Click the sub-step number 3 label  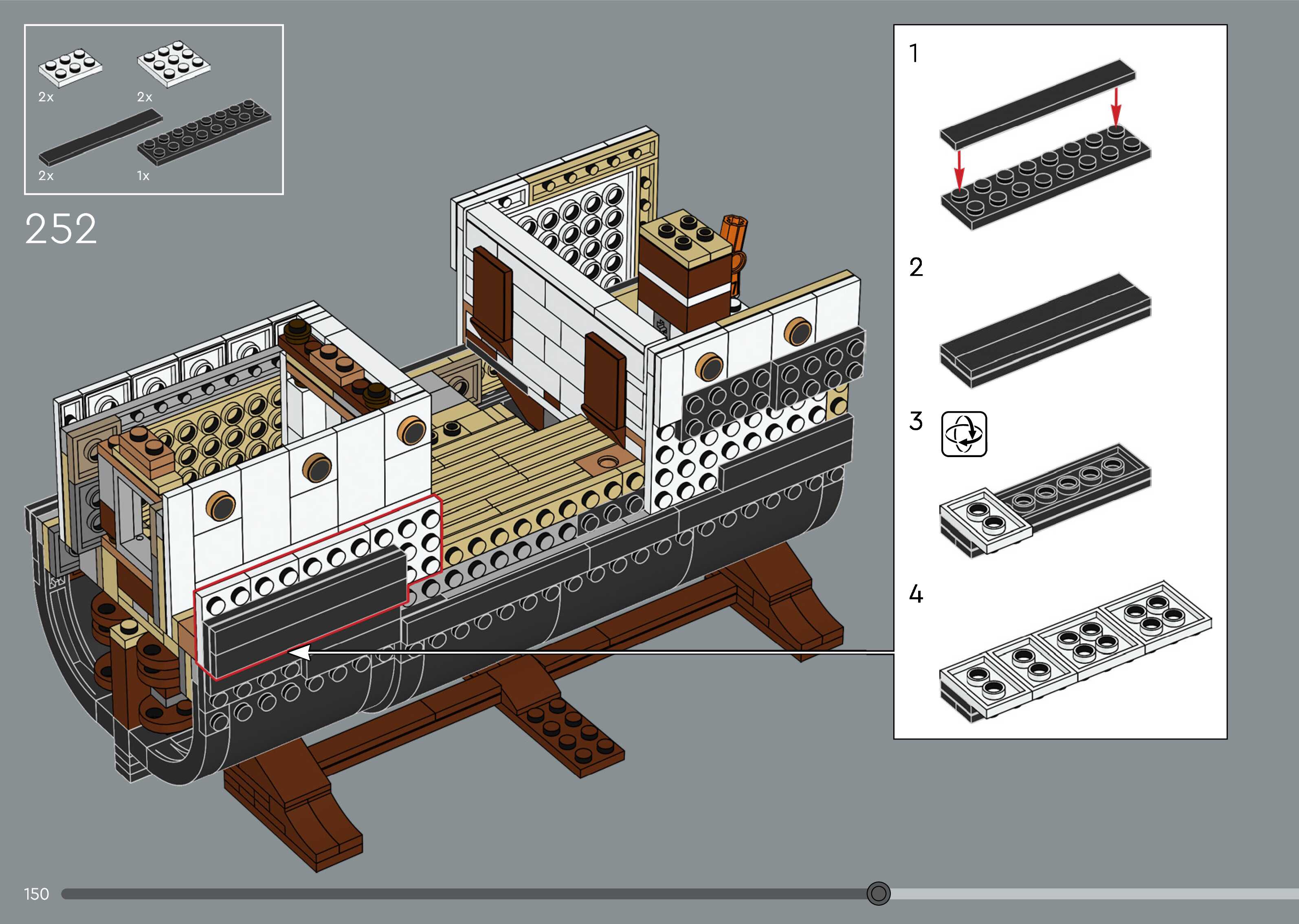(x=915, y=422)
